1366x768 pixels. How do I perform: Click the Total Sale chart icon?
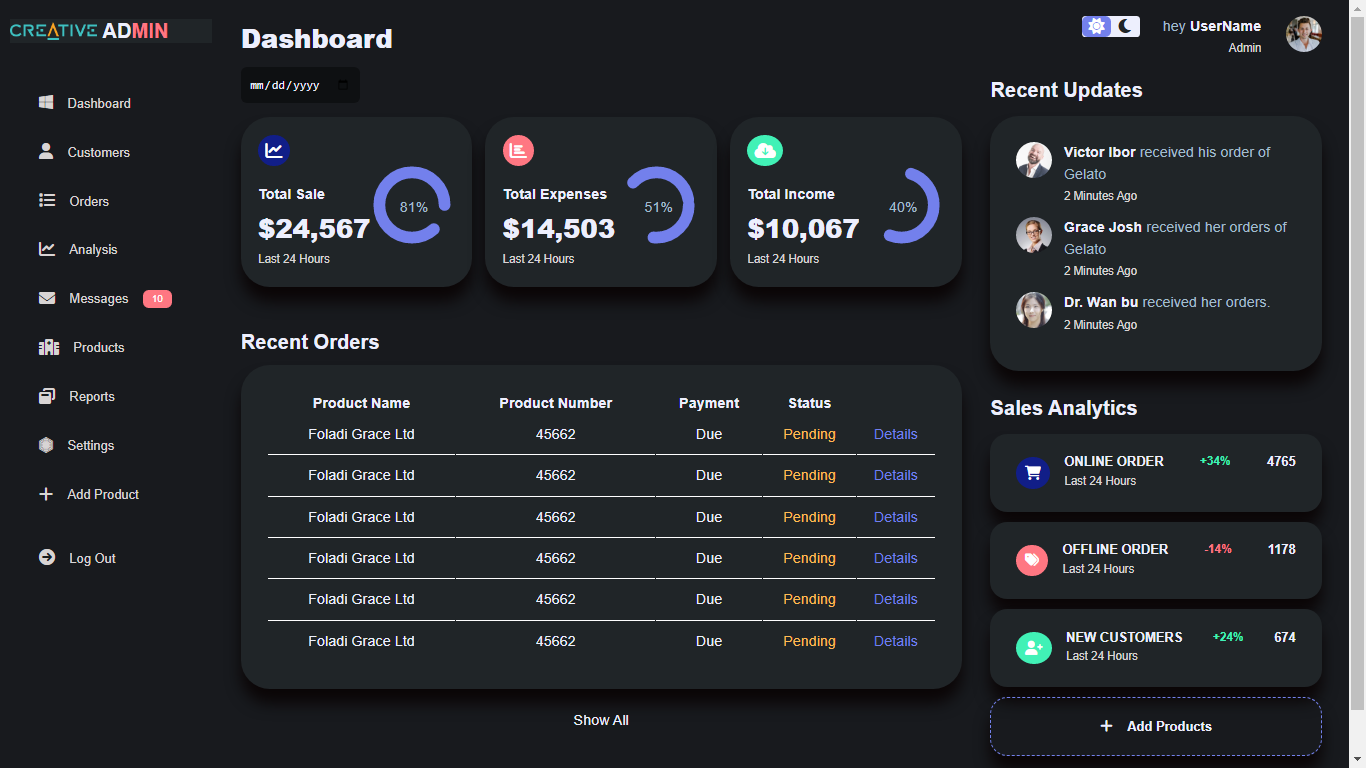[x=274, y=150]
